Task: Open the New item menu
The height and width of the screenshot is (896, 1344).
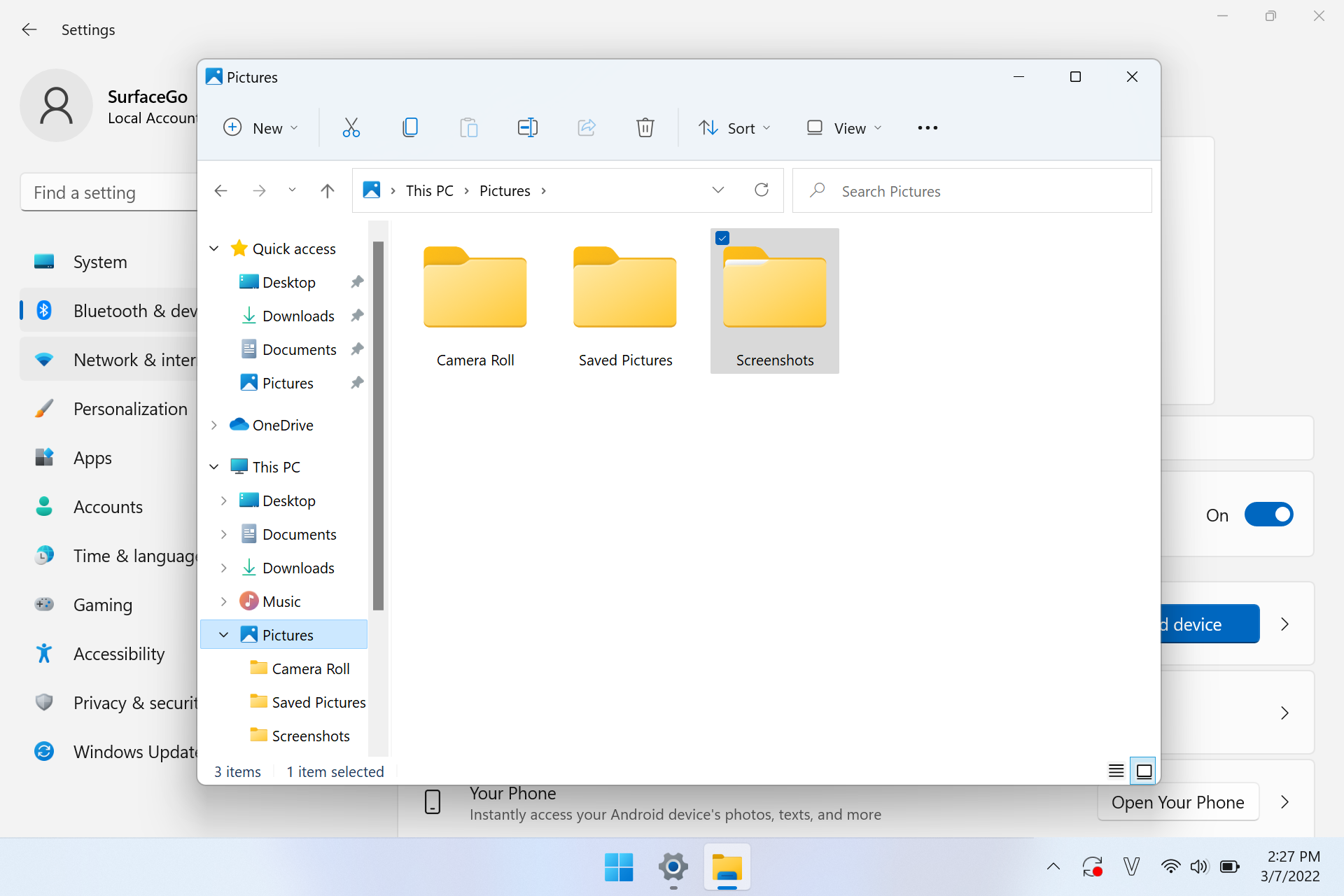Action: (x=260, y=128)
